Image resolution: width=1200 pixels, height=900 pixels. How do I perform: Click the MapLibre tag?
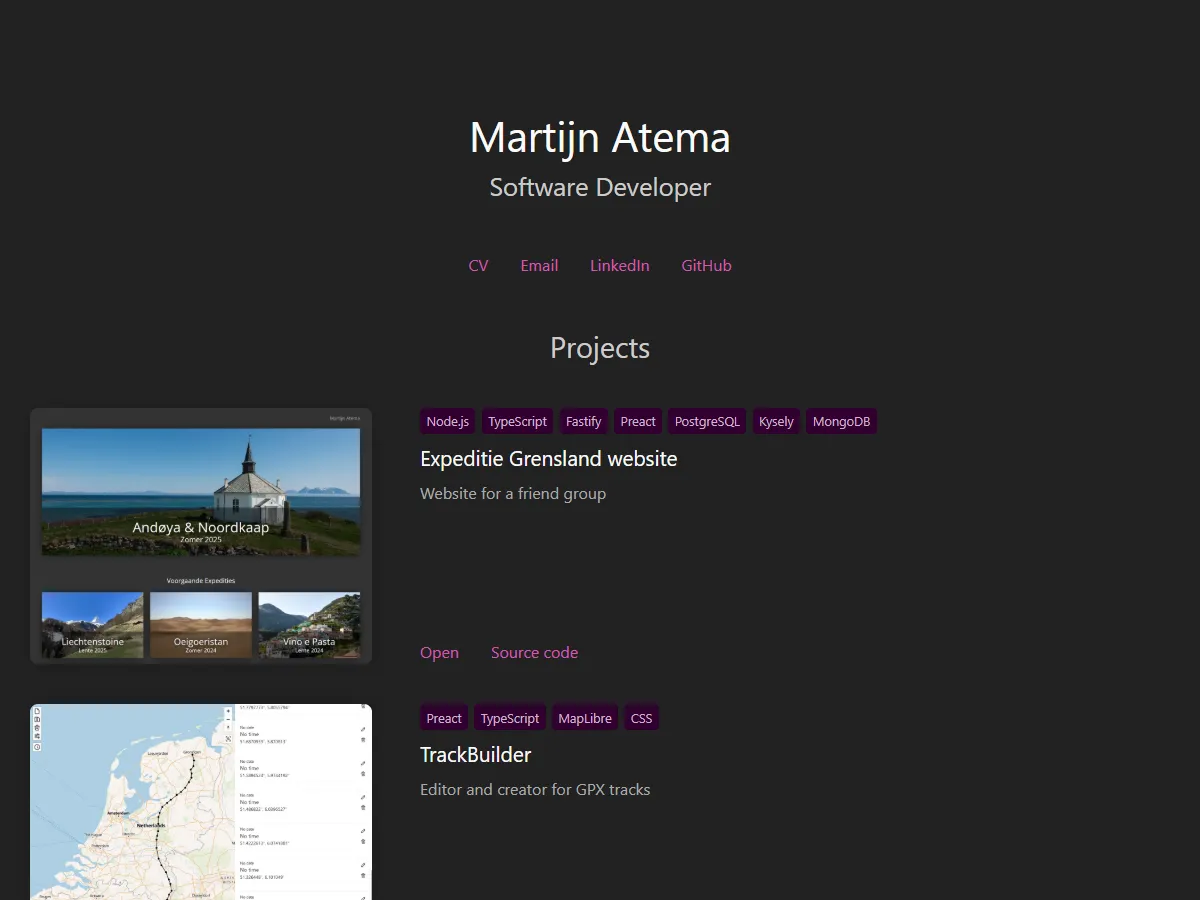pos(585,718)
